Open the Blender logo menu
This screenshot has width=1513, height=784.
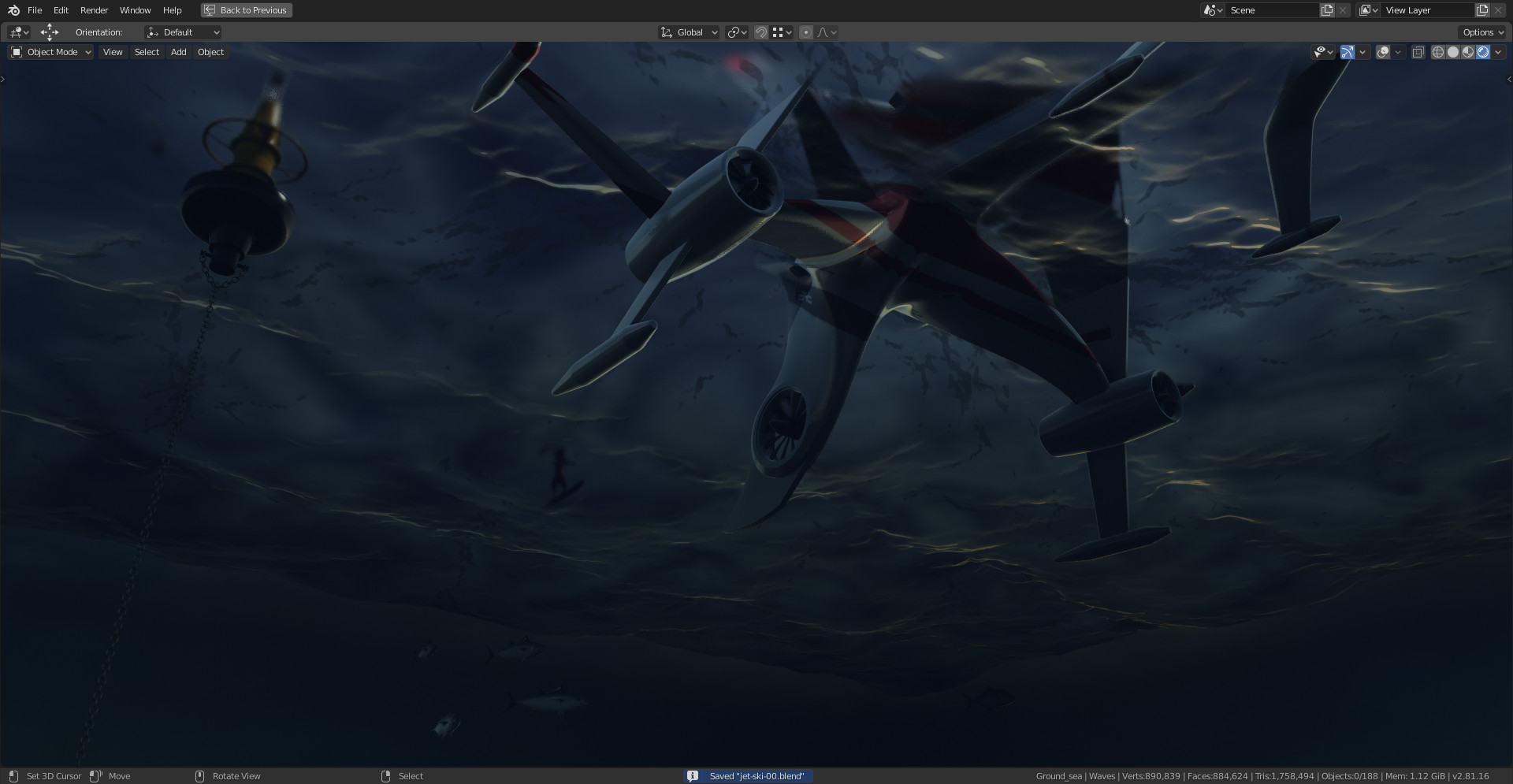click(13, 10)
